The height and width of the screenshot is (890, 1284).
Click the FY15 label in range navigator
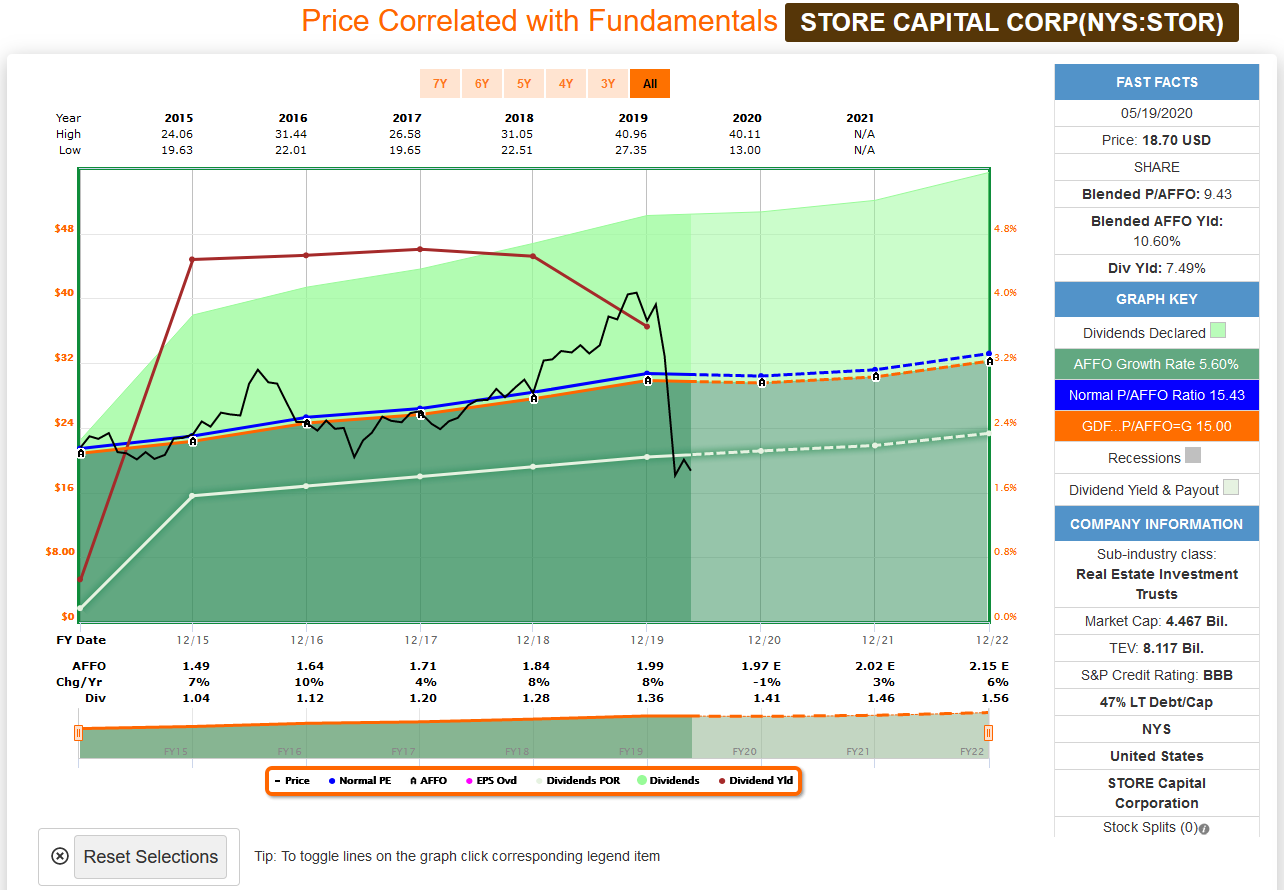coord(175,751)
